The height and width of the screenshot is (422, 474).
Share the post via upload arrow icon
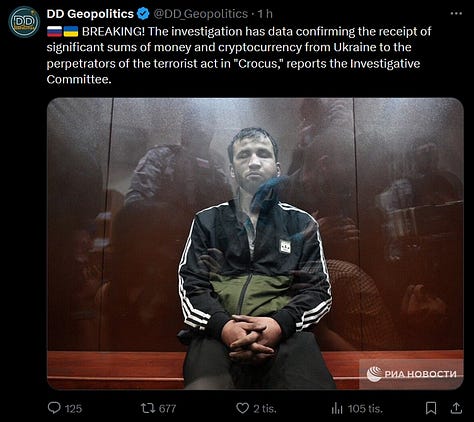(456, 408)
